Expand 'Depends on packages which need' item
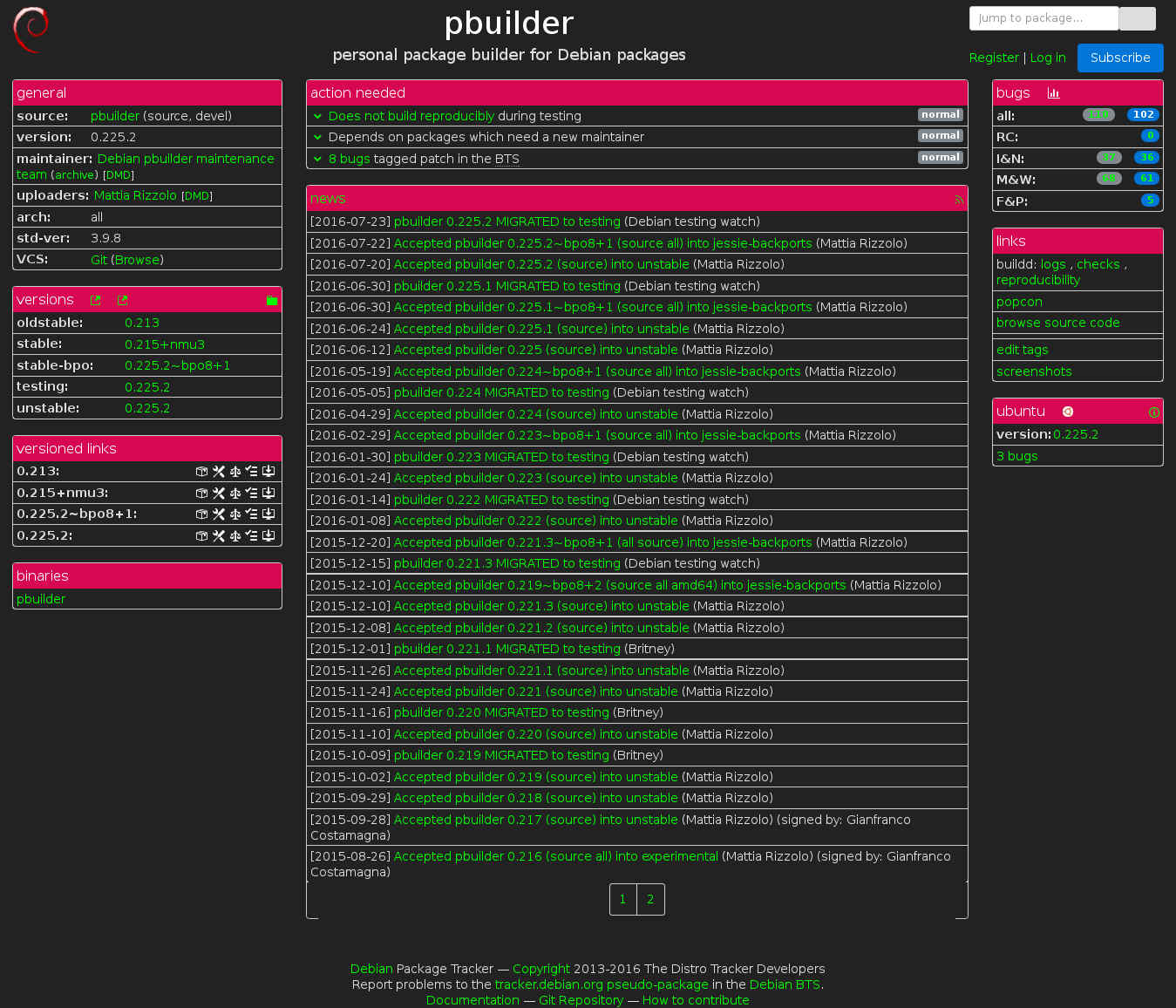The image size is (1176, 1008). pyautogui.click(x=318, y=137)
